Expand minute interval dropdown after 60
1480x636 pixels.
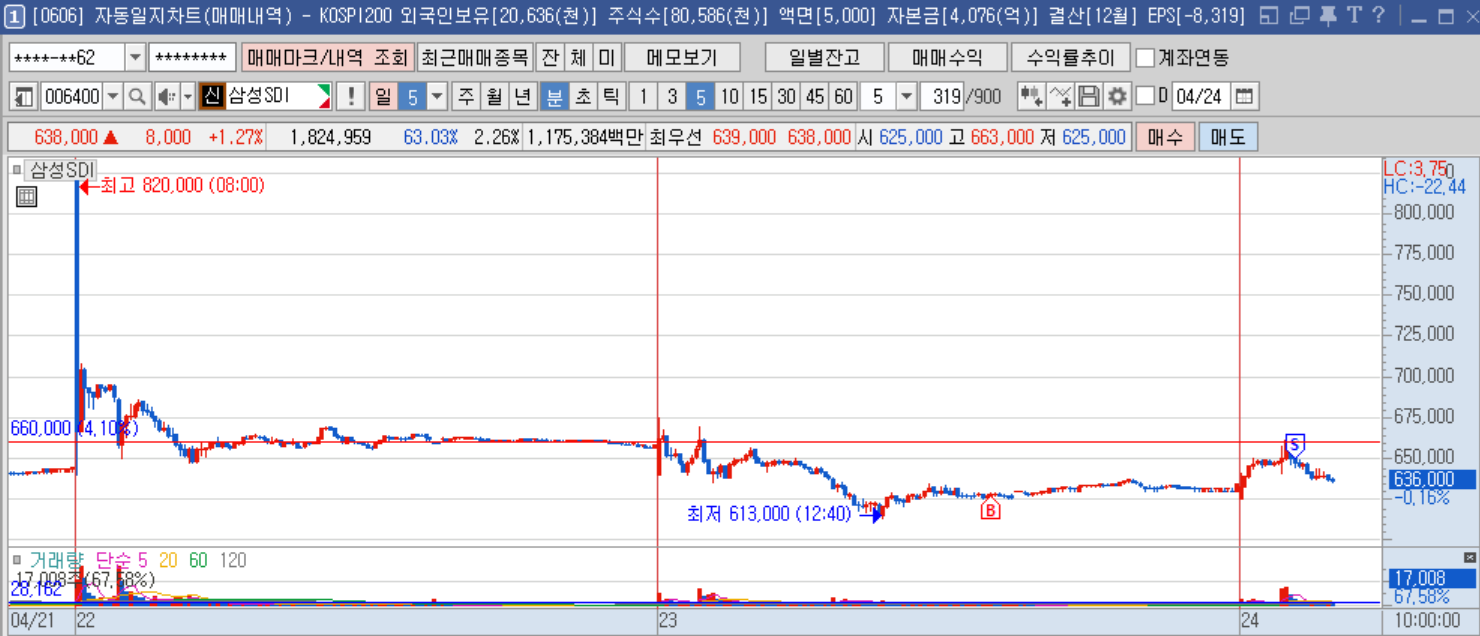tap(906, 97)
